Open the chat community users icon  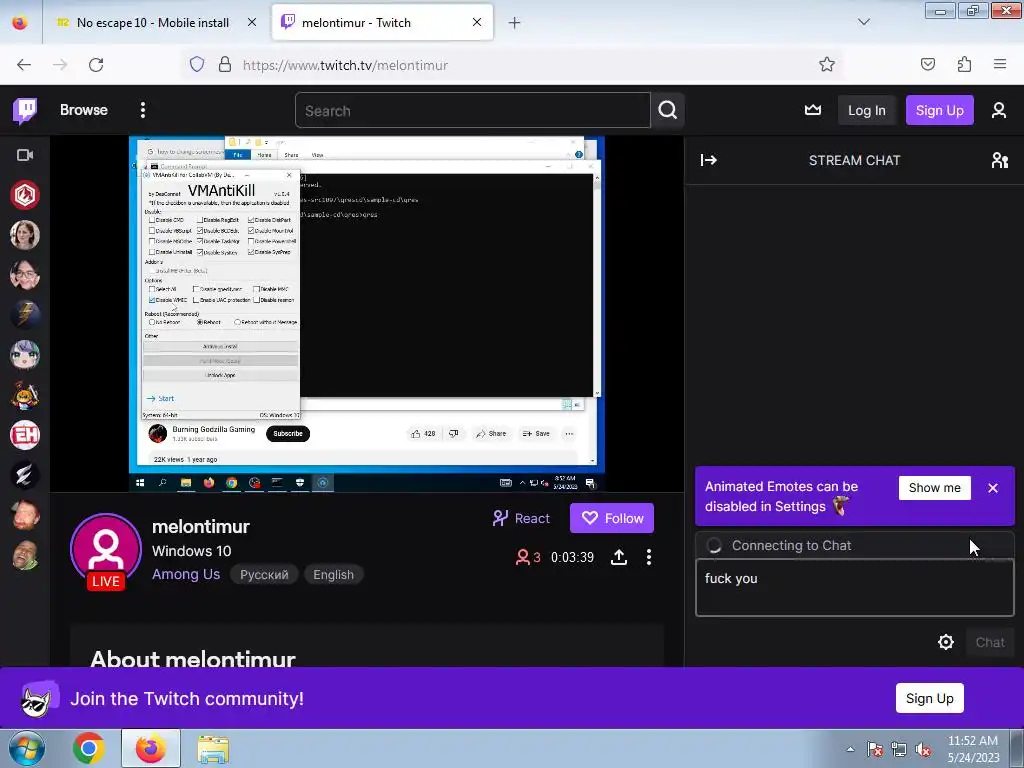[x=999, y=160]
